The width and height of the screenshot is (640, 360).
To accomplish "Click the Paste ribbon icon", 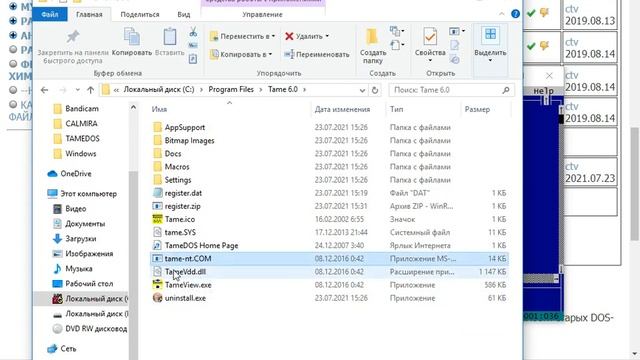I will 170,37.
